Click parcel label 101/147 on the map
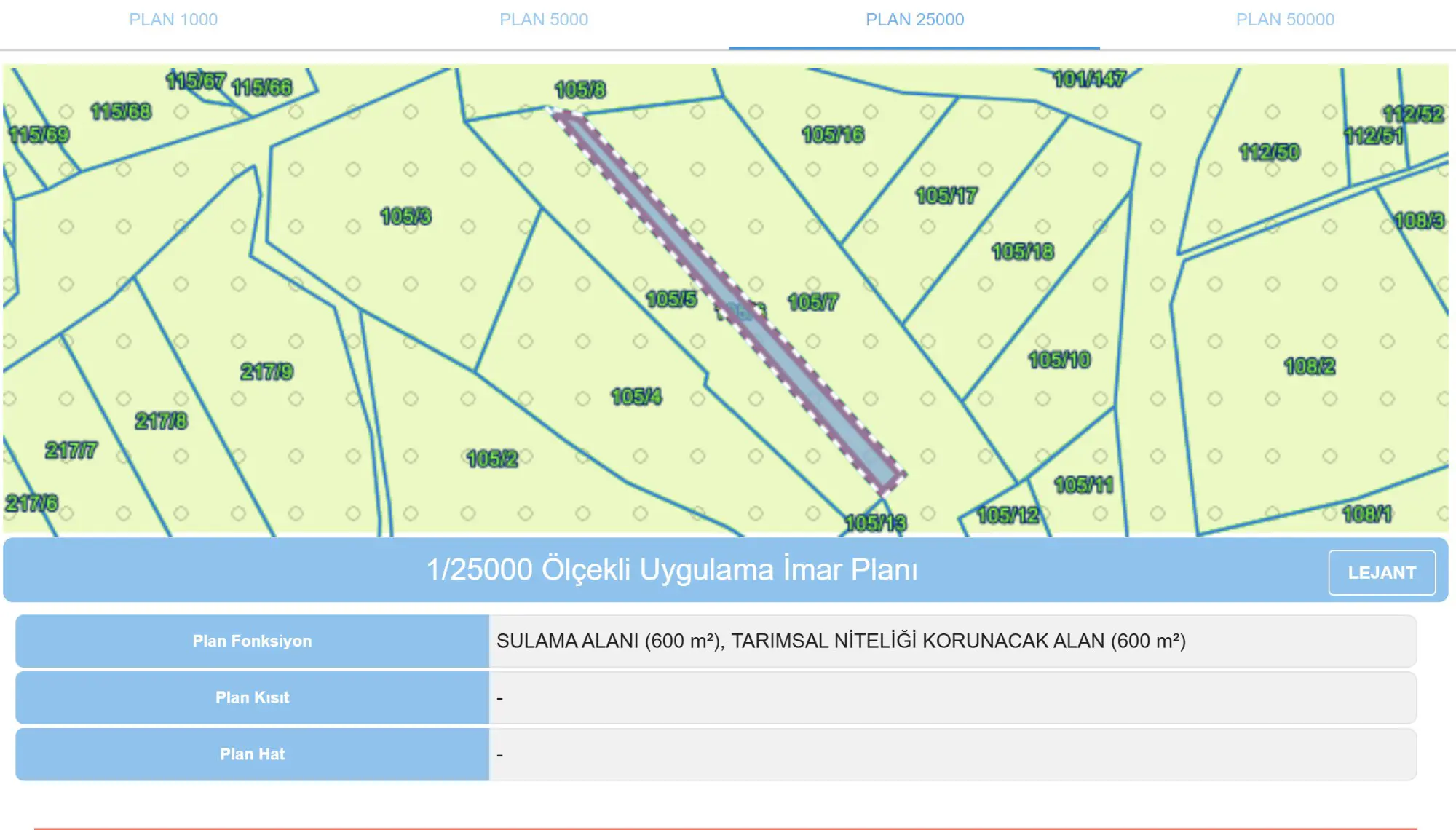Screen dimensions: 1456x830 [1089, 79]
